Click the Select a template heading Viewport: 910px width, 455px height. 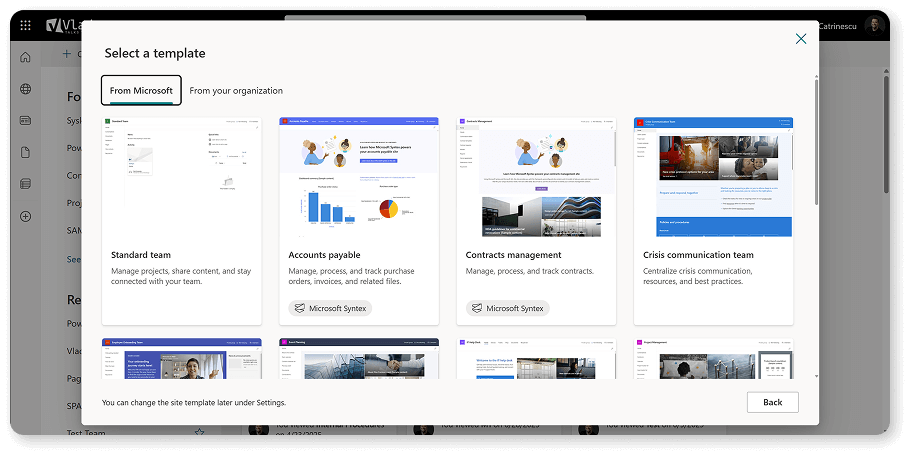coord(155,53)
